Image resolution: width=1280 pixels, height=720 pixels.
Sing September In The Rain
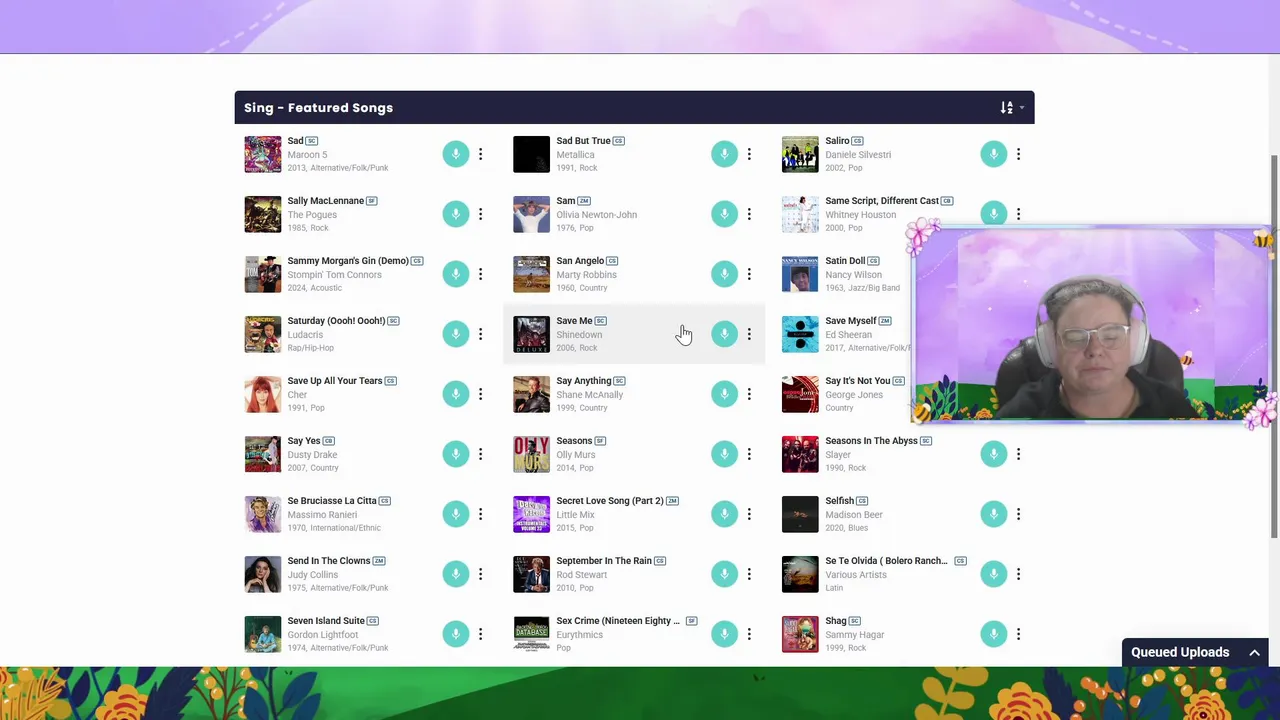[x=724, y=574]
